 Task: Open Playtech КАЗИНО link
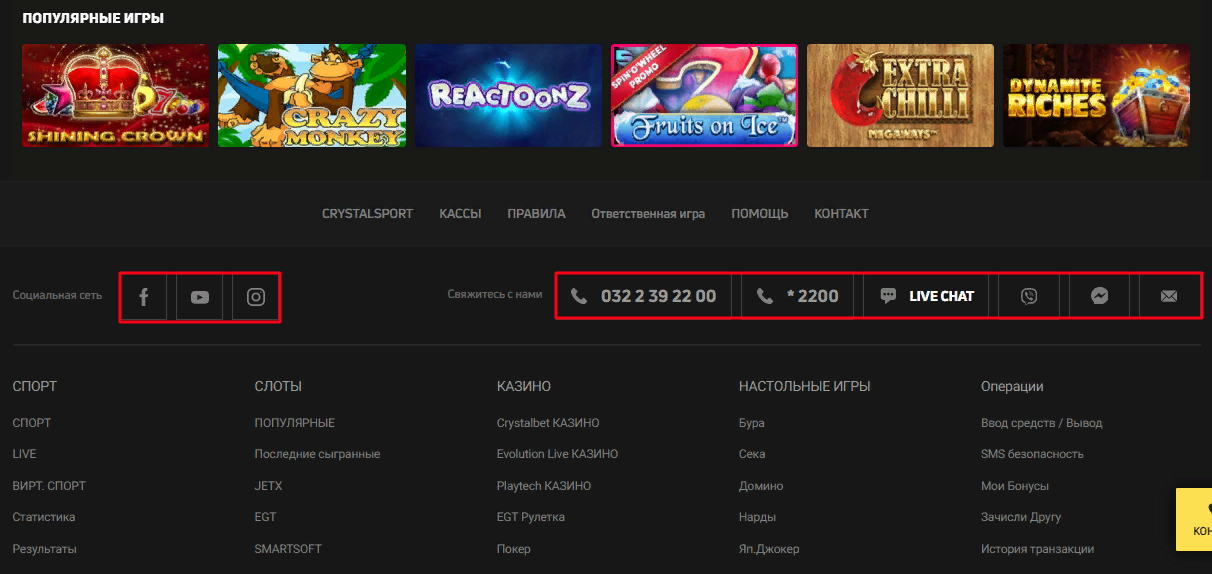544,486
